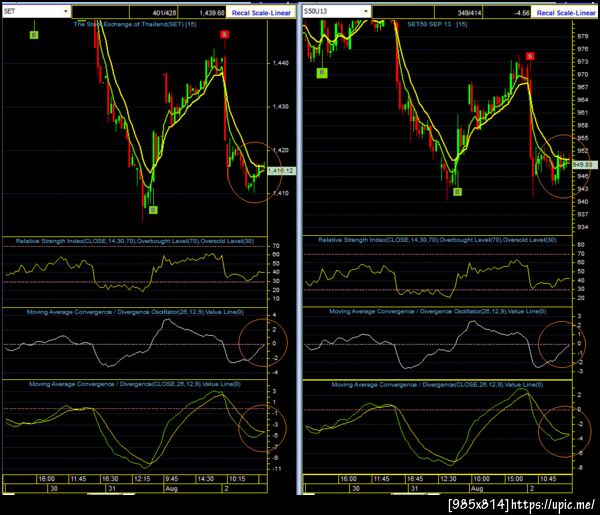
Task: Click the green B marker at SET chart low
Action: (153, 210)
